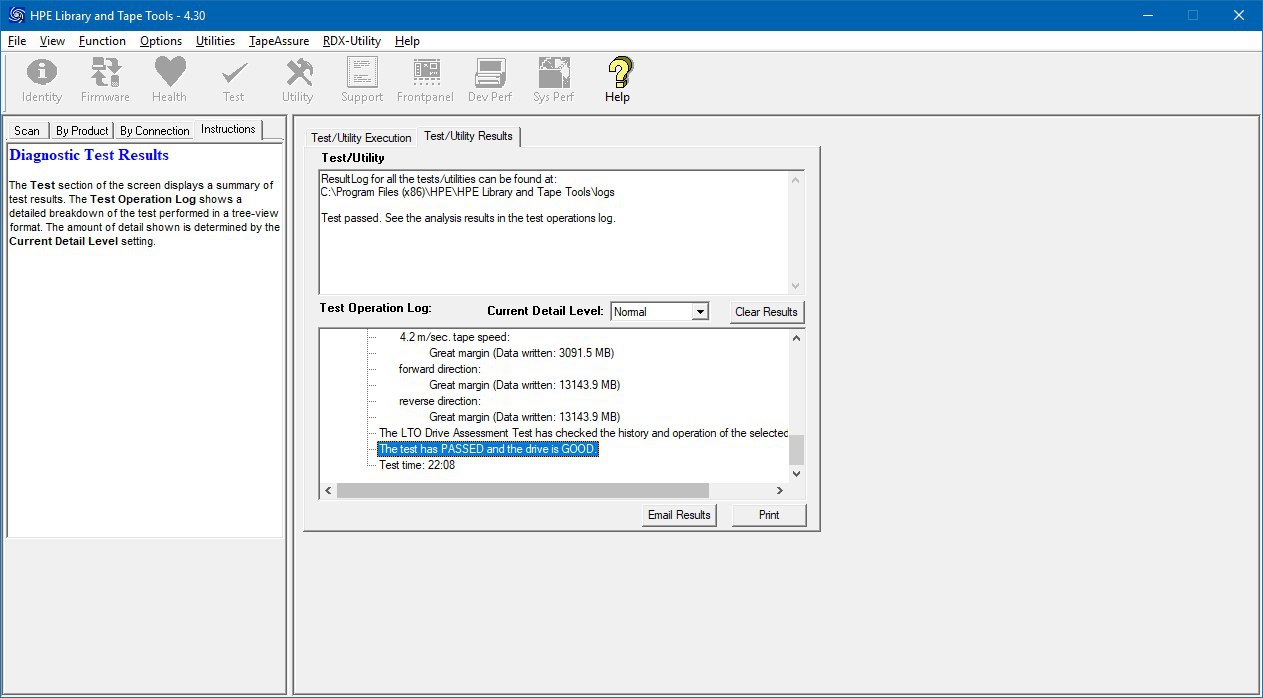The width and height of the screenshot is (1263, 698).
Task: Select the Test/Utility Results tab
Action: pos(468,136)
